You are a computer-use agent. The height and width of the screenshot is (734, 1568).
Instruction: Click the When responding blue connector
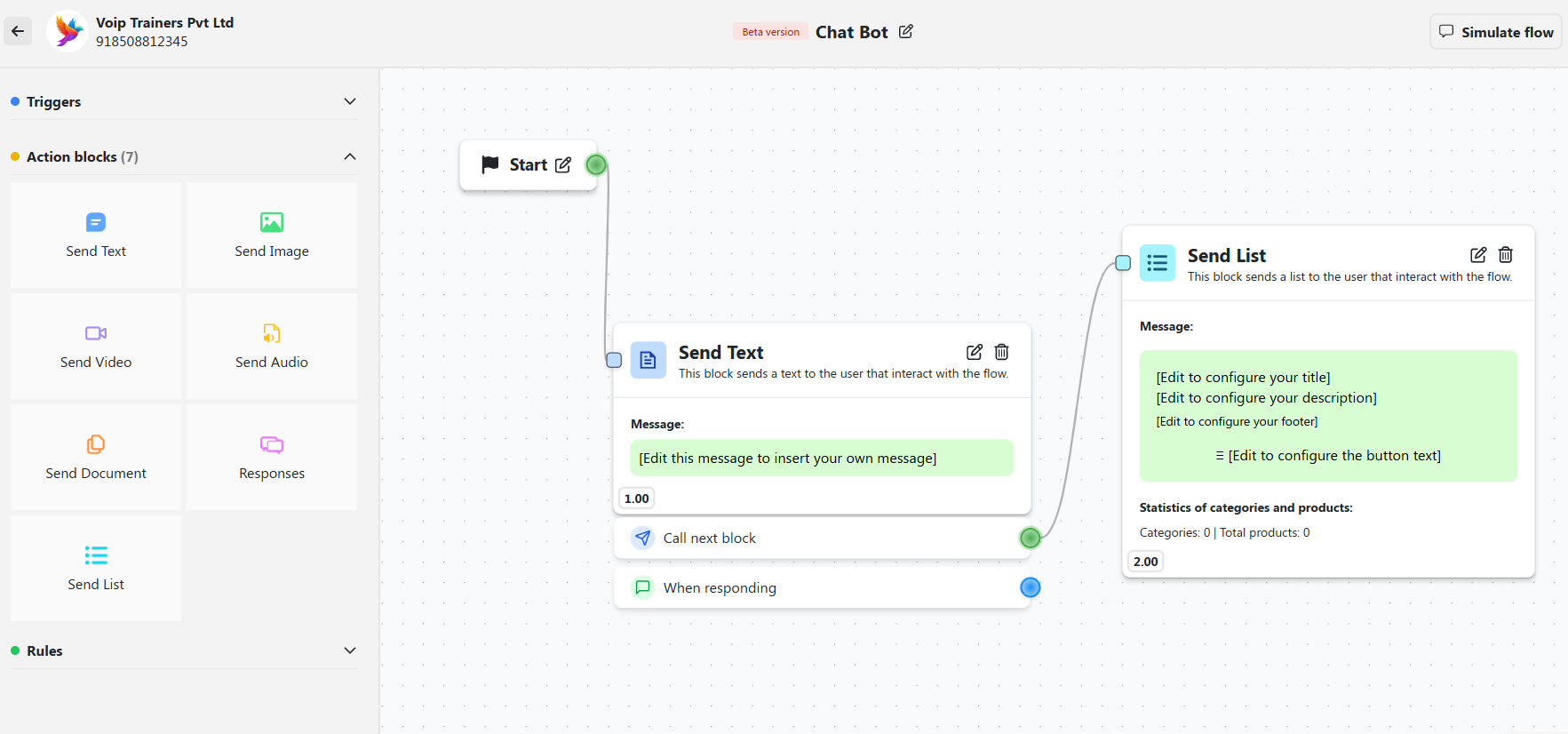click(1030, 587)
